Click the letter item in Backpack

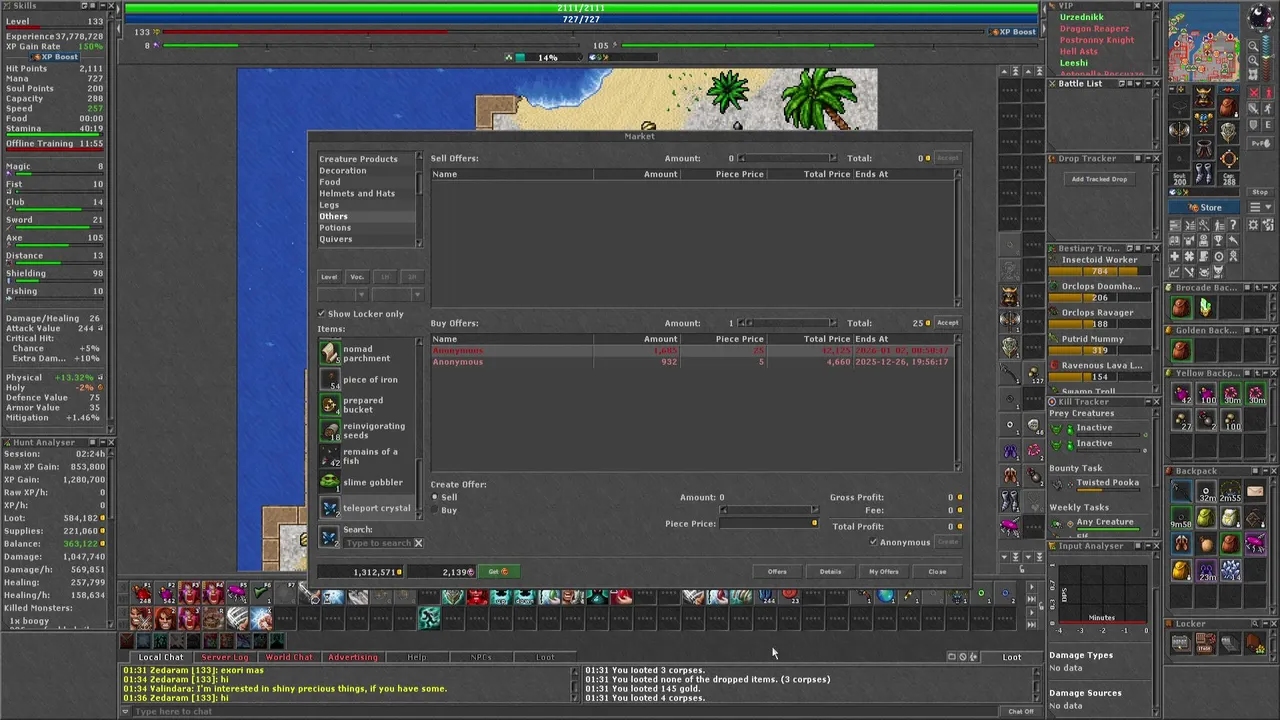coord(1255,491)
